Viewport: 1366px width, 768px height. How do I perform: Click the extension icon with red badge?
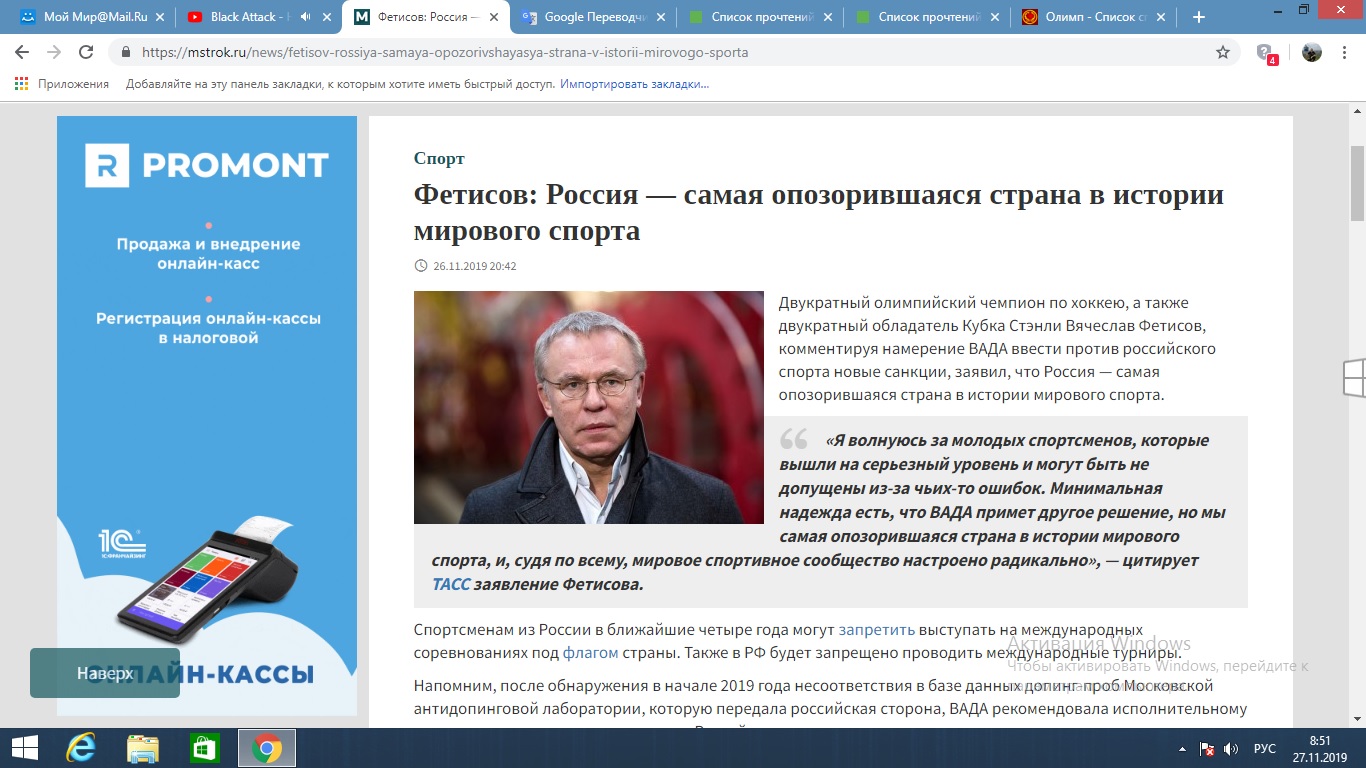[1266, 54]
